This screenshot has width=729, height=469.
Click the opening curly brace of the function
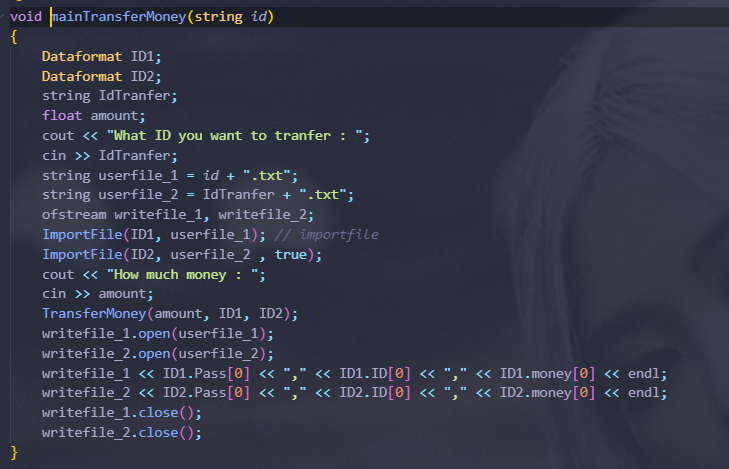pos(14,37)
